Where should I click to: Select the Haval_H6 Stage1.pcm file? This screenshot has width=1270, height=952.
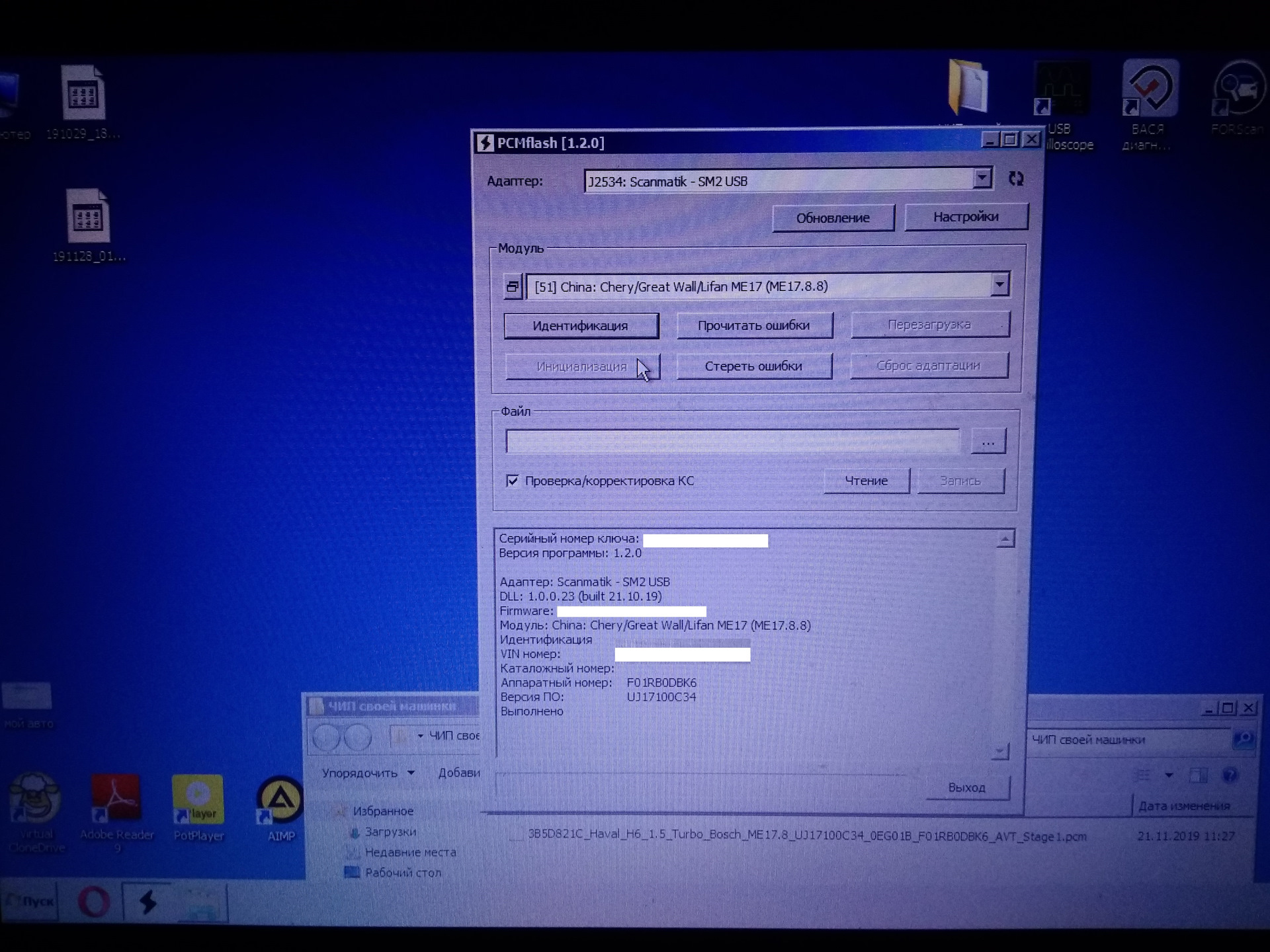[x=806, y=836]
